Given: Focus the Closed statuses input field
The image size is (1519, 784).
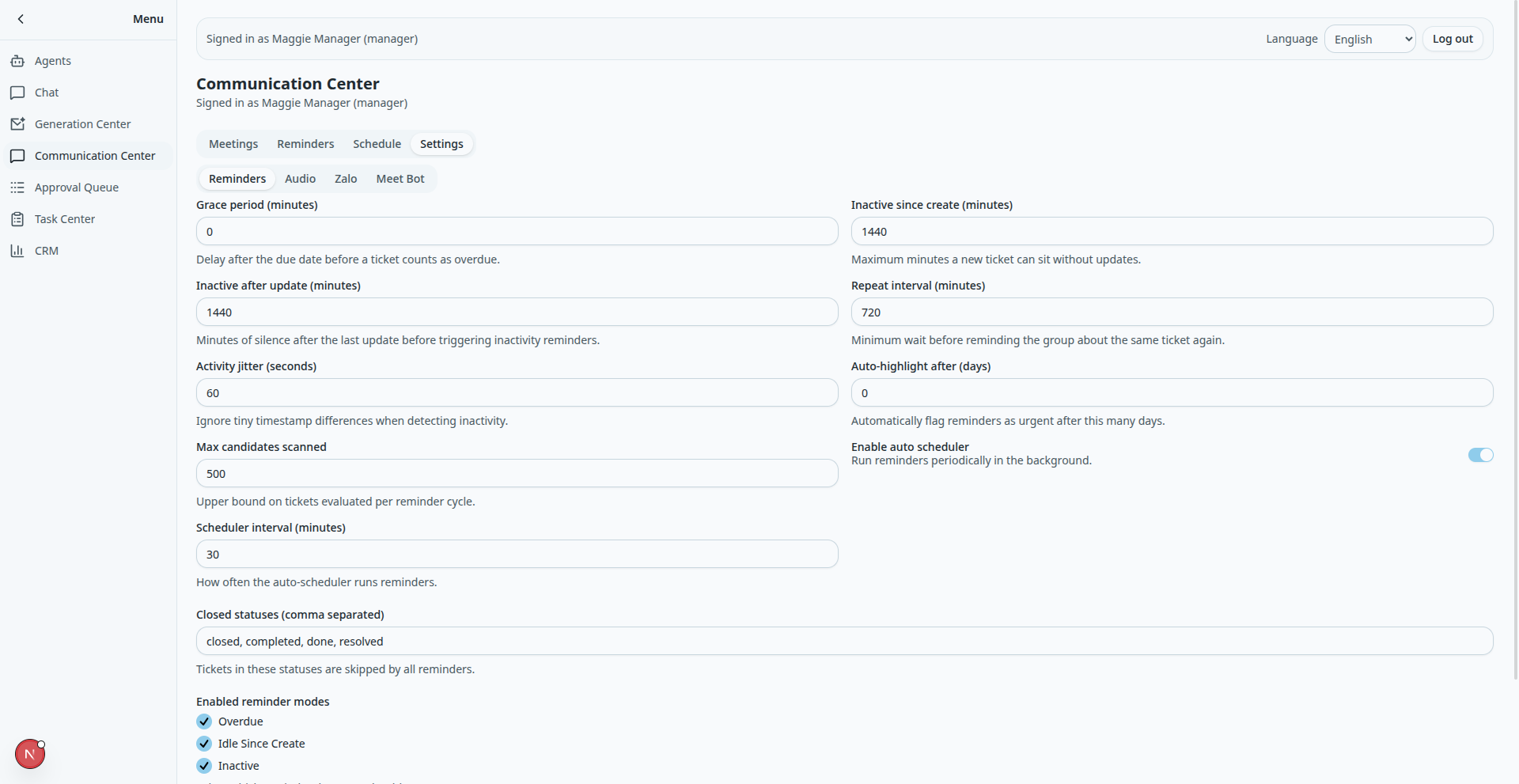Looking at the screenshot, I should [844, 642].
